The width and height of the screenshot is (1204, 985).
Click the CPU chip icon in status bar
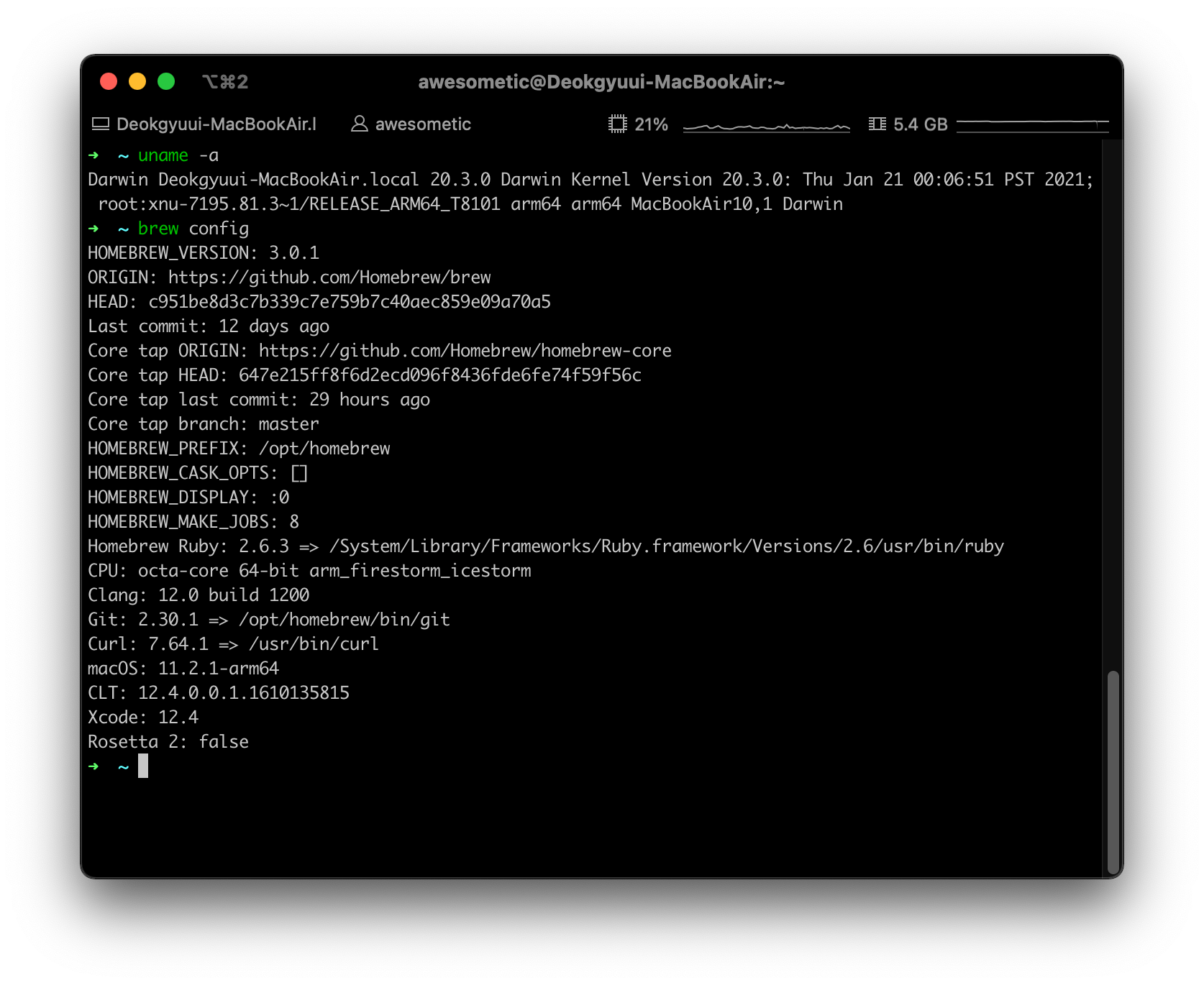pos(618,124)
